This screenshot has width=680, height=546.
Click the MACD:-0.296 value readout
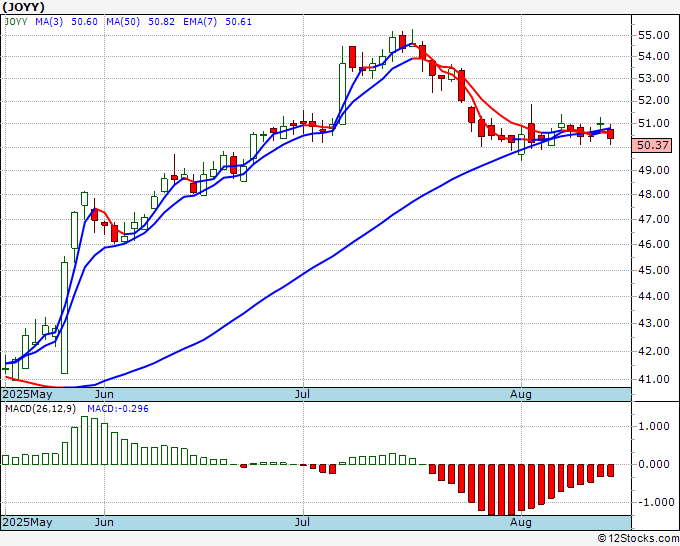coord(118,409)
